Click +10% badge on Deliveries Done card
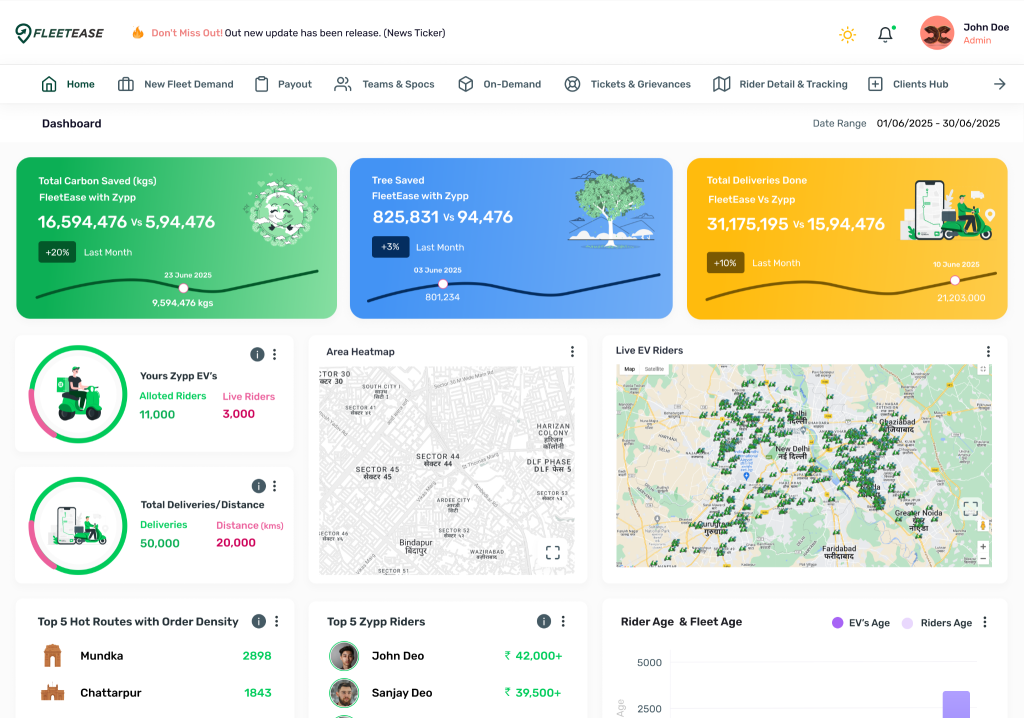 point(725,263)
